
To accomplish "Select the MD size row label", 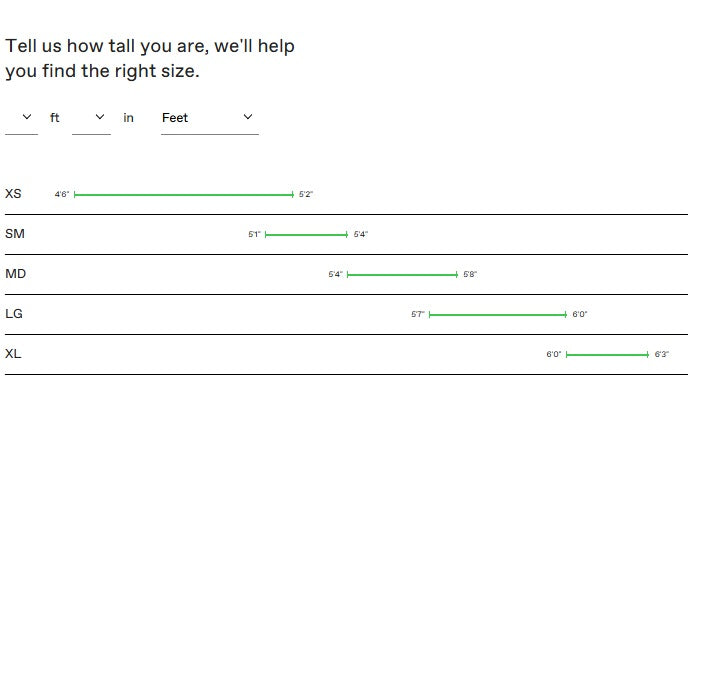I will point(15,274).
